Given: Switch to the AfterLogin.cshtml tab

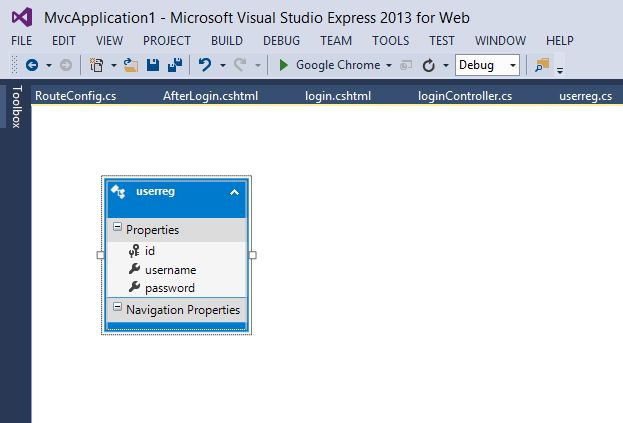Looking at the screenshot, I should click(210, 97).
